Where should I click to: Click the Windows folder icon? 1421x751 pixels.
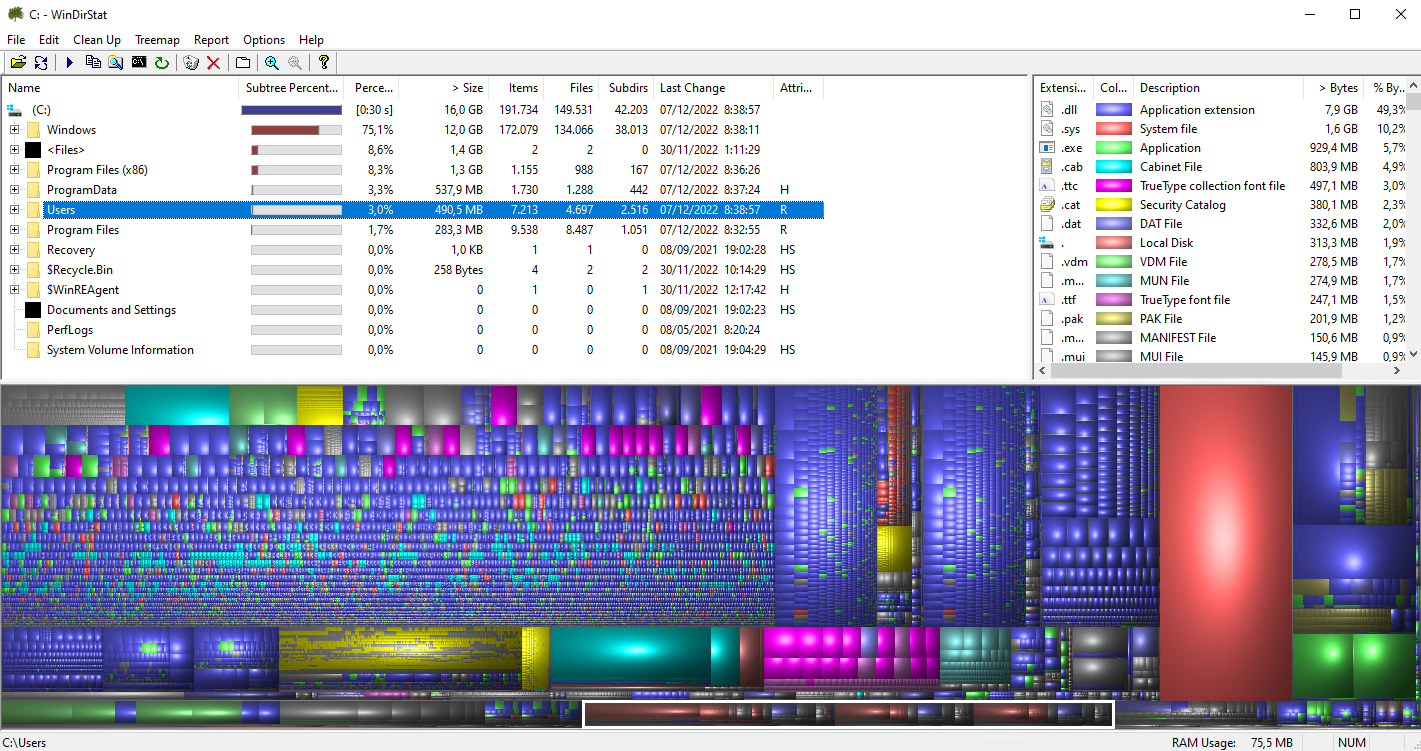point(33,129)
